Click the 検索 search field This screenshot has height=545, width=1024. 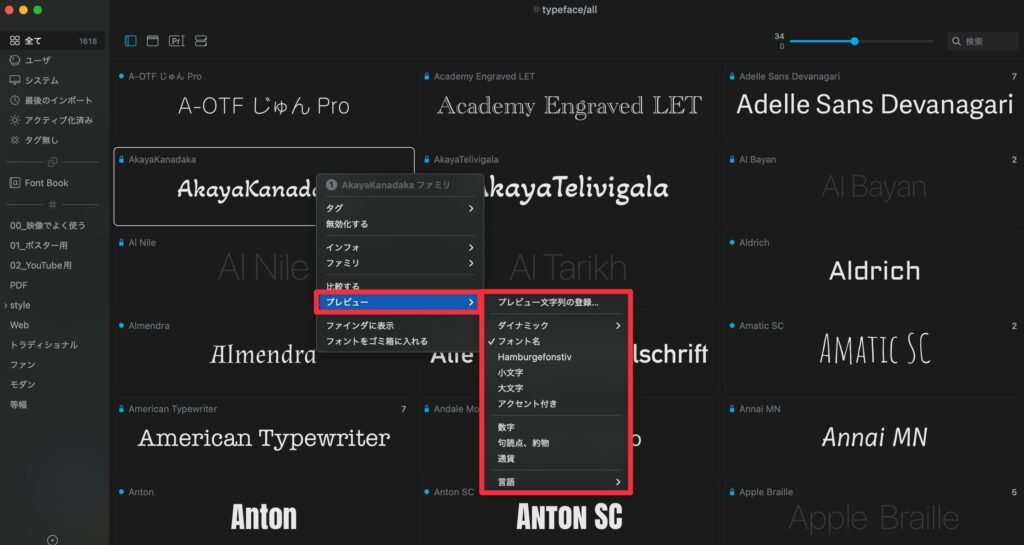(985, 41)
